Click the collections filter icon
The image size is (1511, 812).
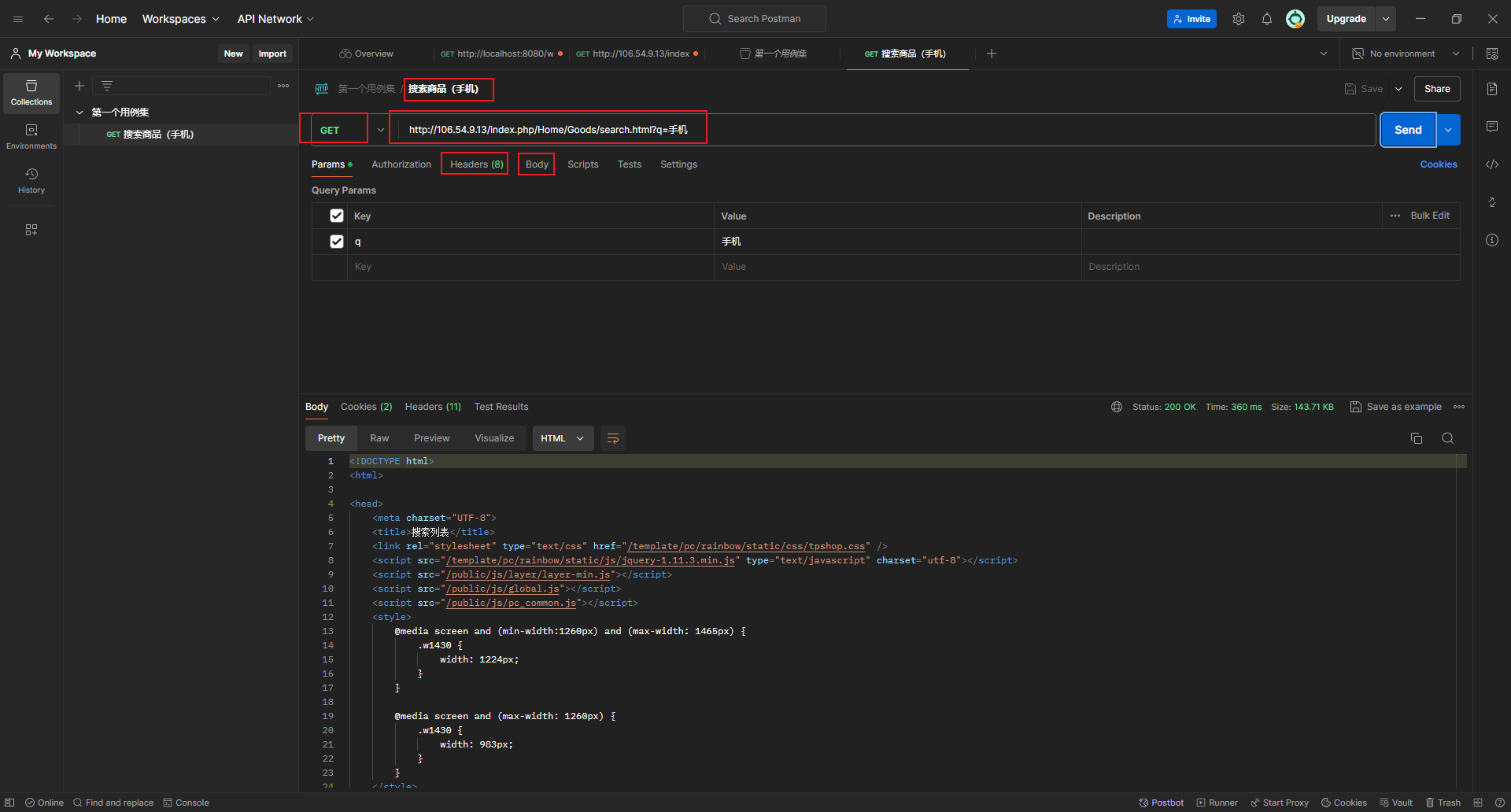click(x=107, y=86)
